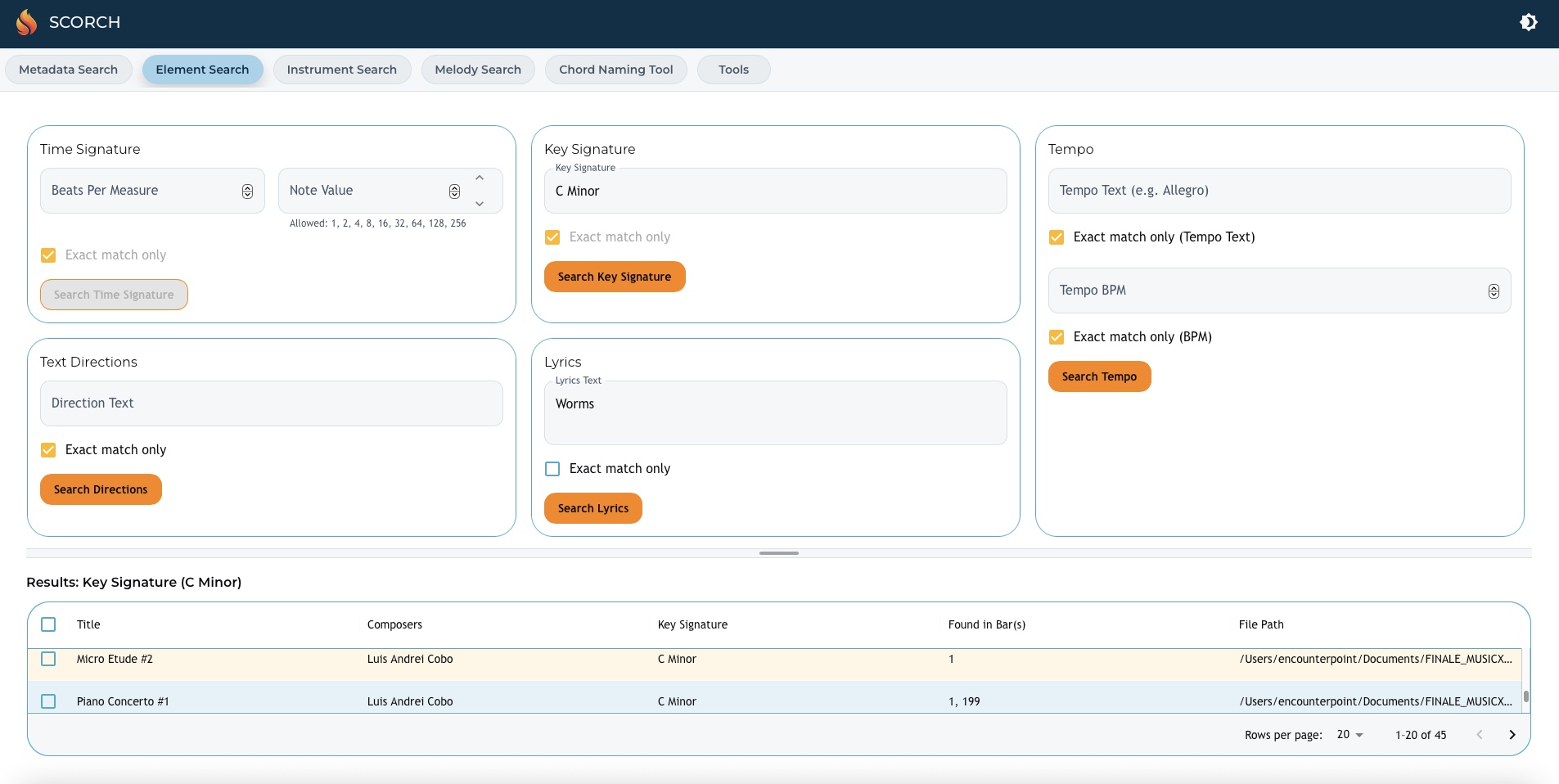Select the Piano Concerto #1 row checkbox
1559x784 pixels.
(x=48, y=701)
